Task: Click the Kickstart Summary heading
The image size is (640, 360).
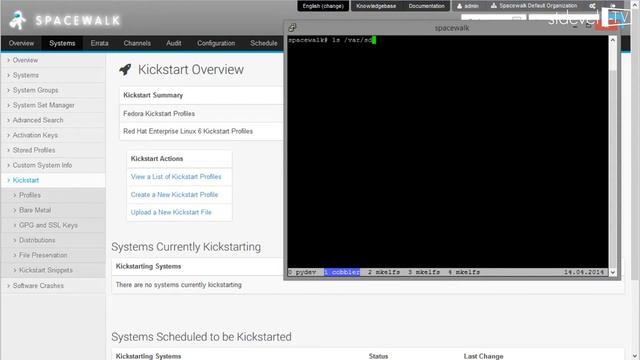Action: pyautogui.click(x=153, y=95)
